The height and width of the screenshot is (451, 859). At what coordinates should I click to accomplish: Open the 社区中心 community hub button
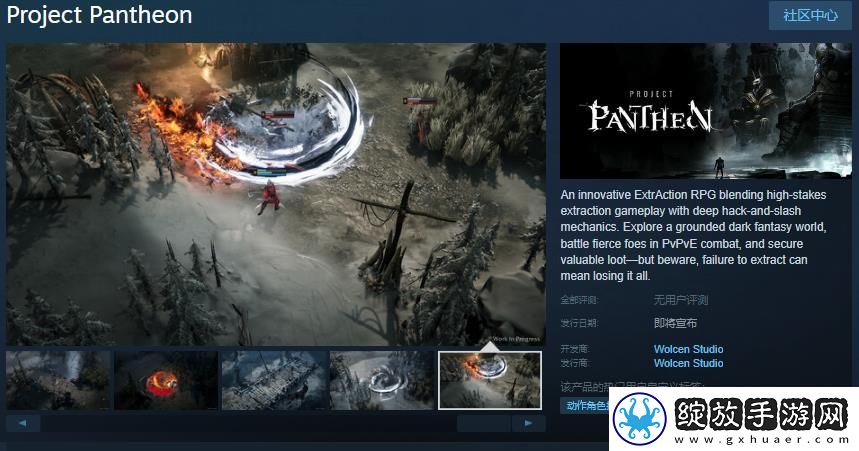click(x=810, y=15)
